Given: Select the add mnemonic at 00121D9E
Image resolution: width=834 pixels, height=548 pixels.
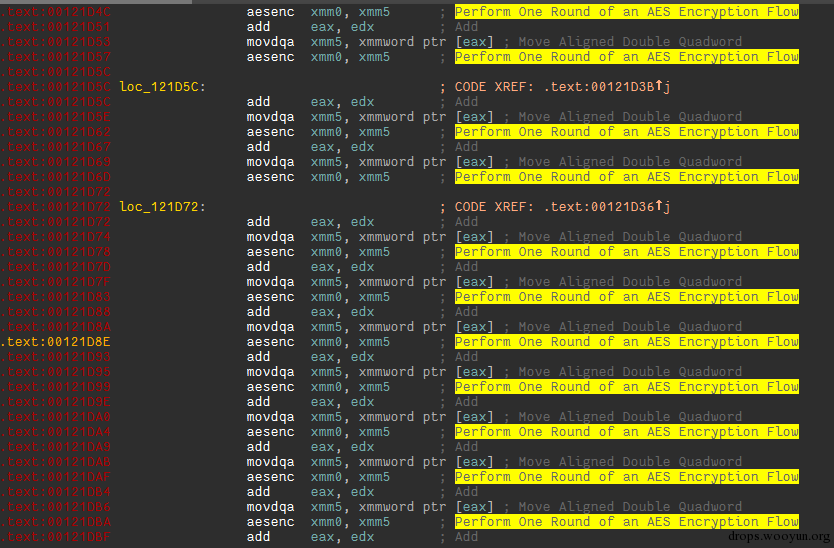Looking at the screenshot, I should (x=258, y=402).
